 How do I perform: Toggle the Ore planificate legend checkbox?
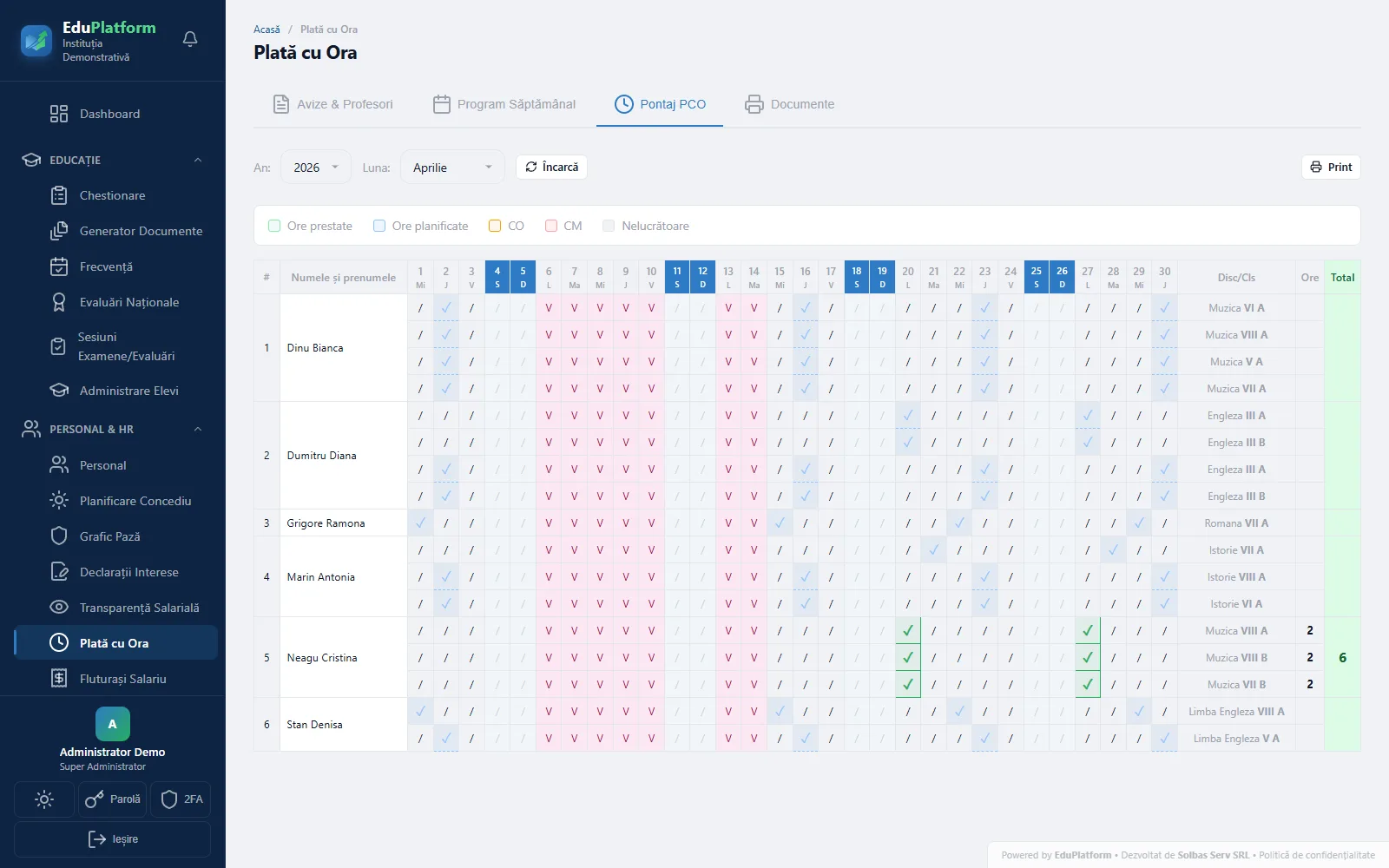click(379, 226)
